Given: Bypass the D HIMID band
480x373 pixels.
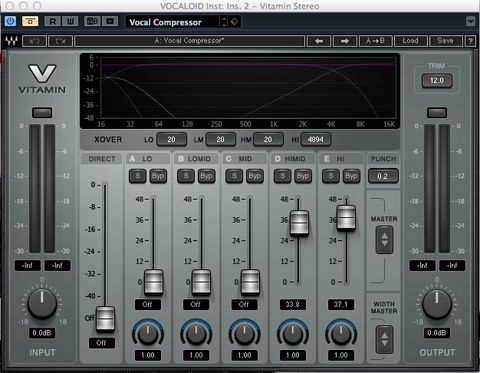Looking at the screenshot, I should [x=303, y=176].
